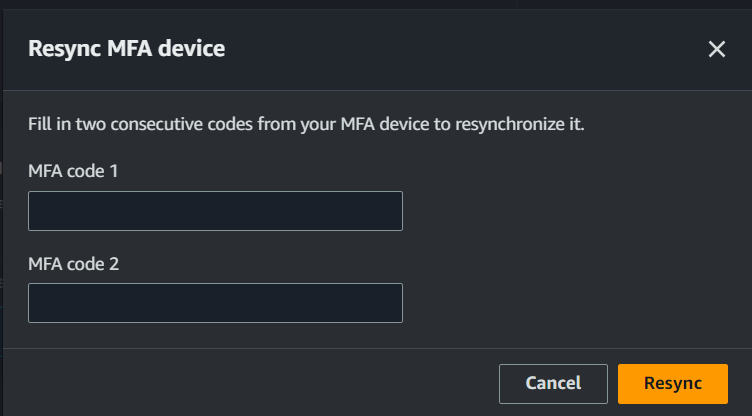
Task: Click the X in the dialog header
Action: [x=716, y=49]
